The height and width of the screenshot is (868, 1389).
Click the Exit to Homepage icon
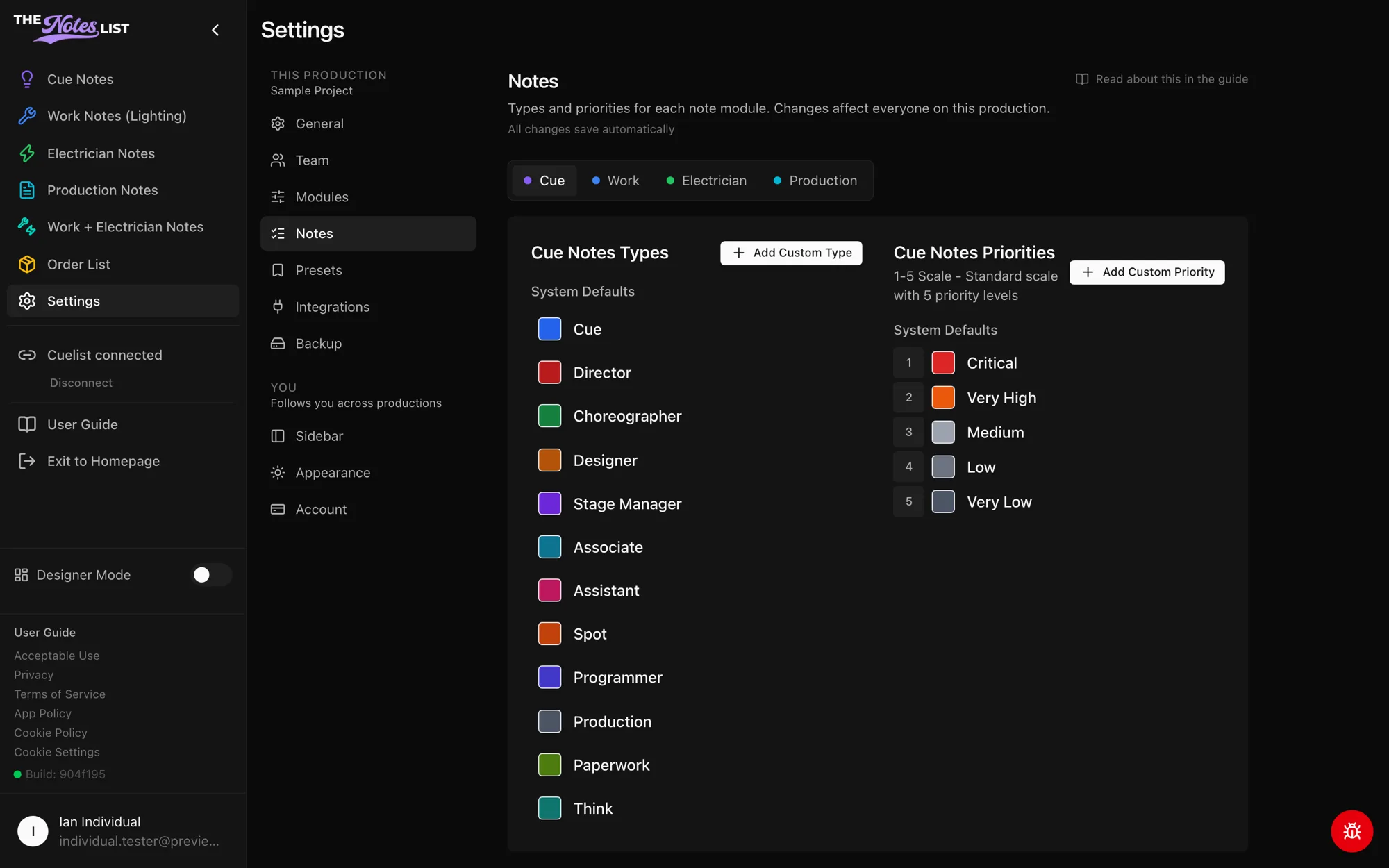[x=27, y=461]
